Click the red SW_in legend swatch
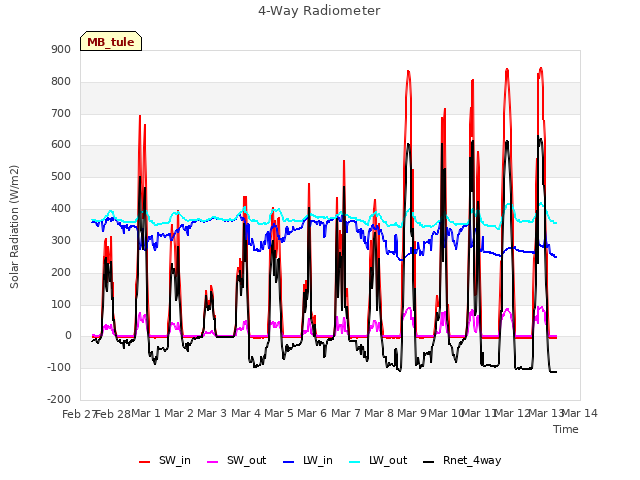Image resolution: width=640 pixels, height=480 pixels. coord(144,462)
